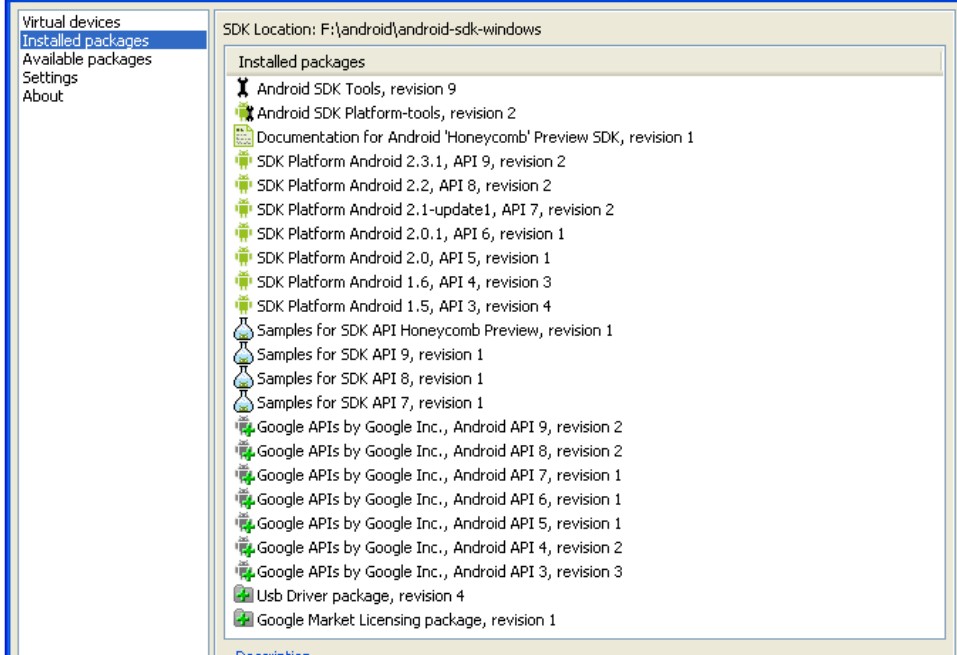The width and height of the screenshot is (957, 655).
Task: Select 'Android SDK Platform-tools, revision 2'
Action: [x=386, y=113]
